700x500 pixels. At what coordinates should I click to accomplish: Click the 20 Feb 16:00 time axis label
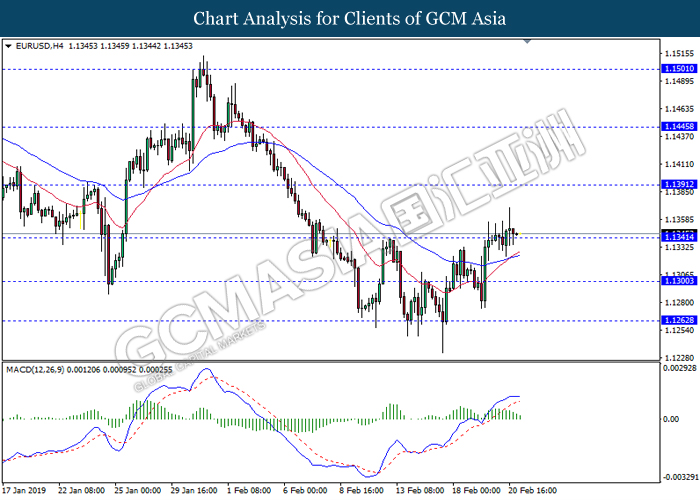tap(533, 490)
